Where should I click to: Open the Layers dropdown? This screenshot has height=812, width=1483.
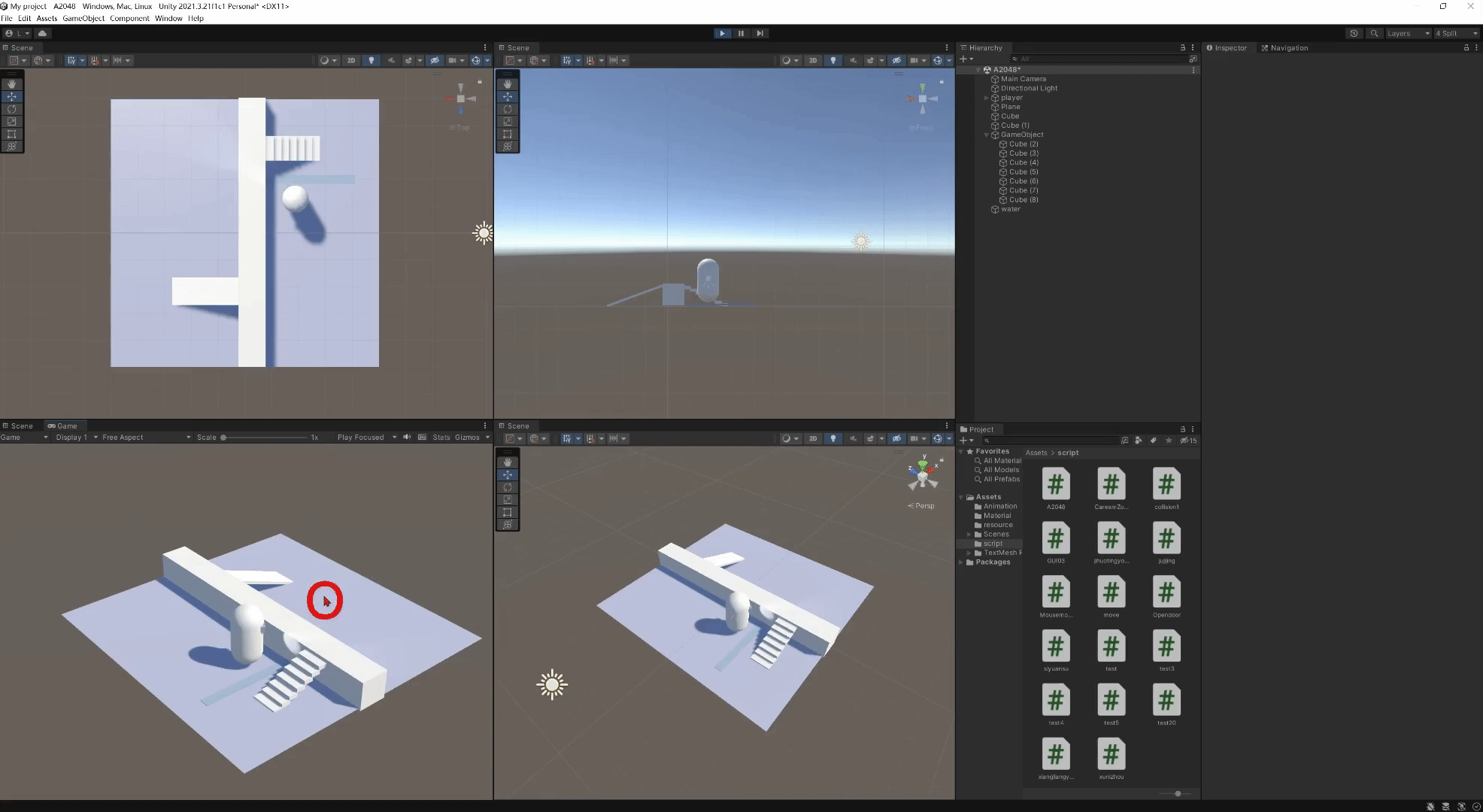pyautogui.click(x=1408, y=33)
